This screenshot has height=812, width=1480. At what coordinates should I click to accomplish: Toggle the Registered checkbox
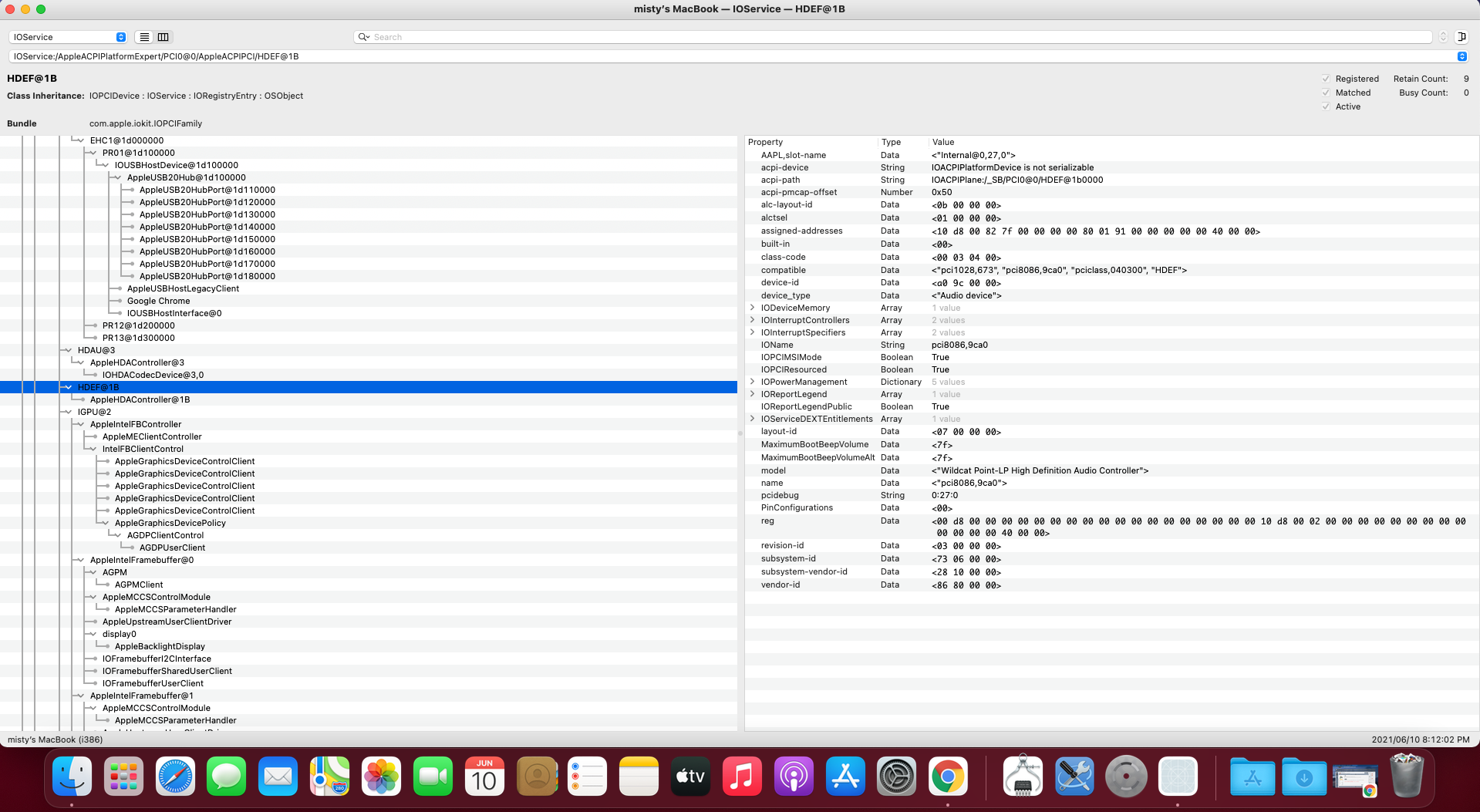click(x=1326, y=79)
